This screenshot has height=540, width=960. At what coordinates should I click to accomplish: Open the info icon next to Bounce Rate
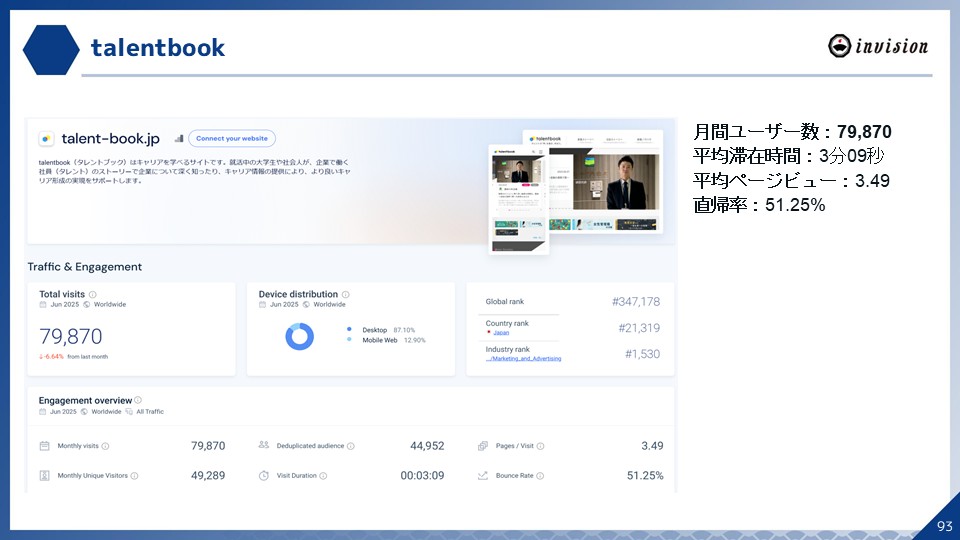point(540,476)
